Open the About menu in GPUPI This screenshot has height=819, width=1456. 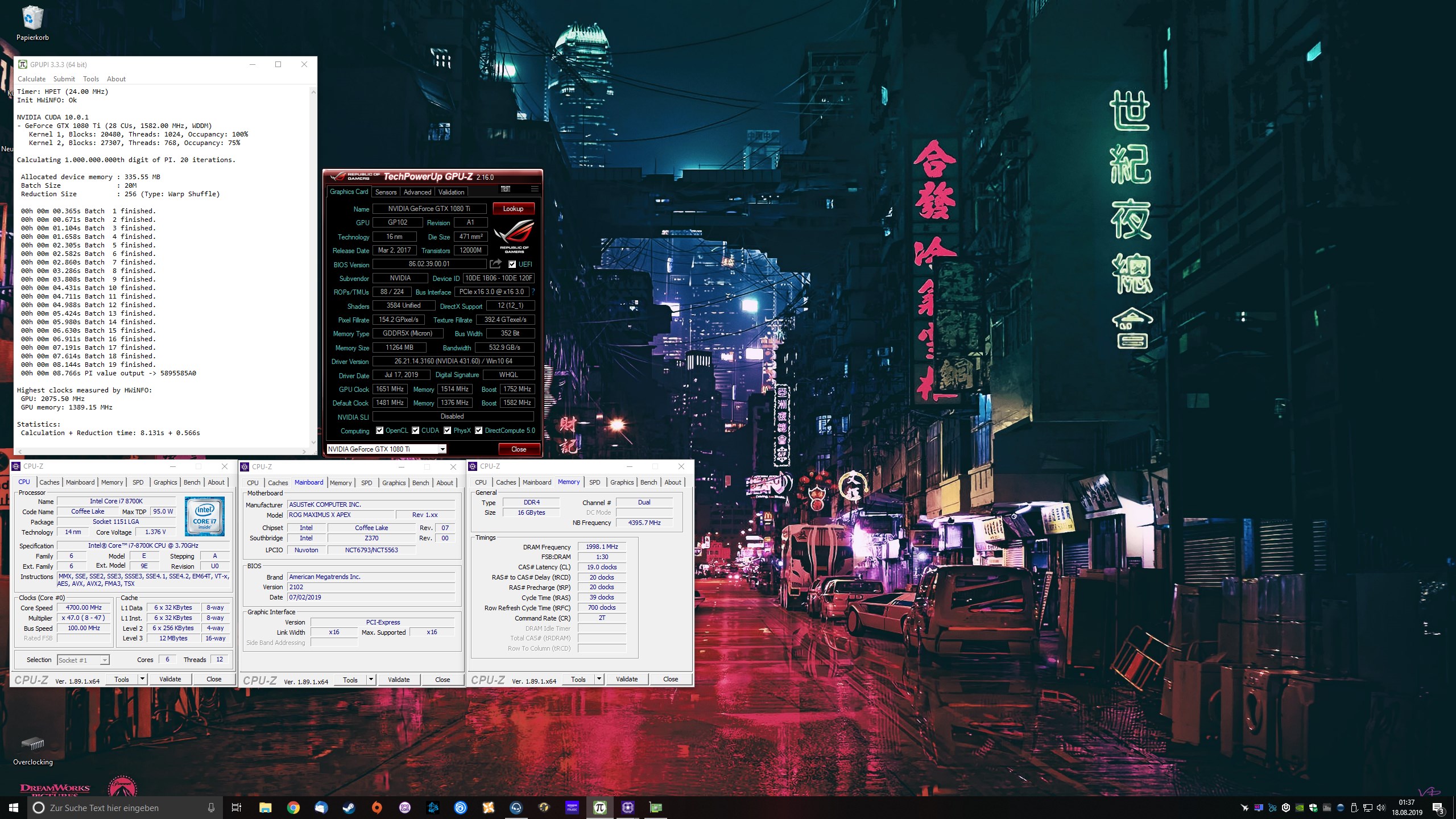point(116,79)
